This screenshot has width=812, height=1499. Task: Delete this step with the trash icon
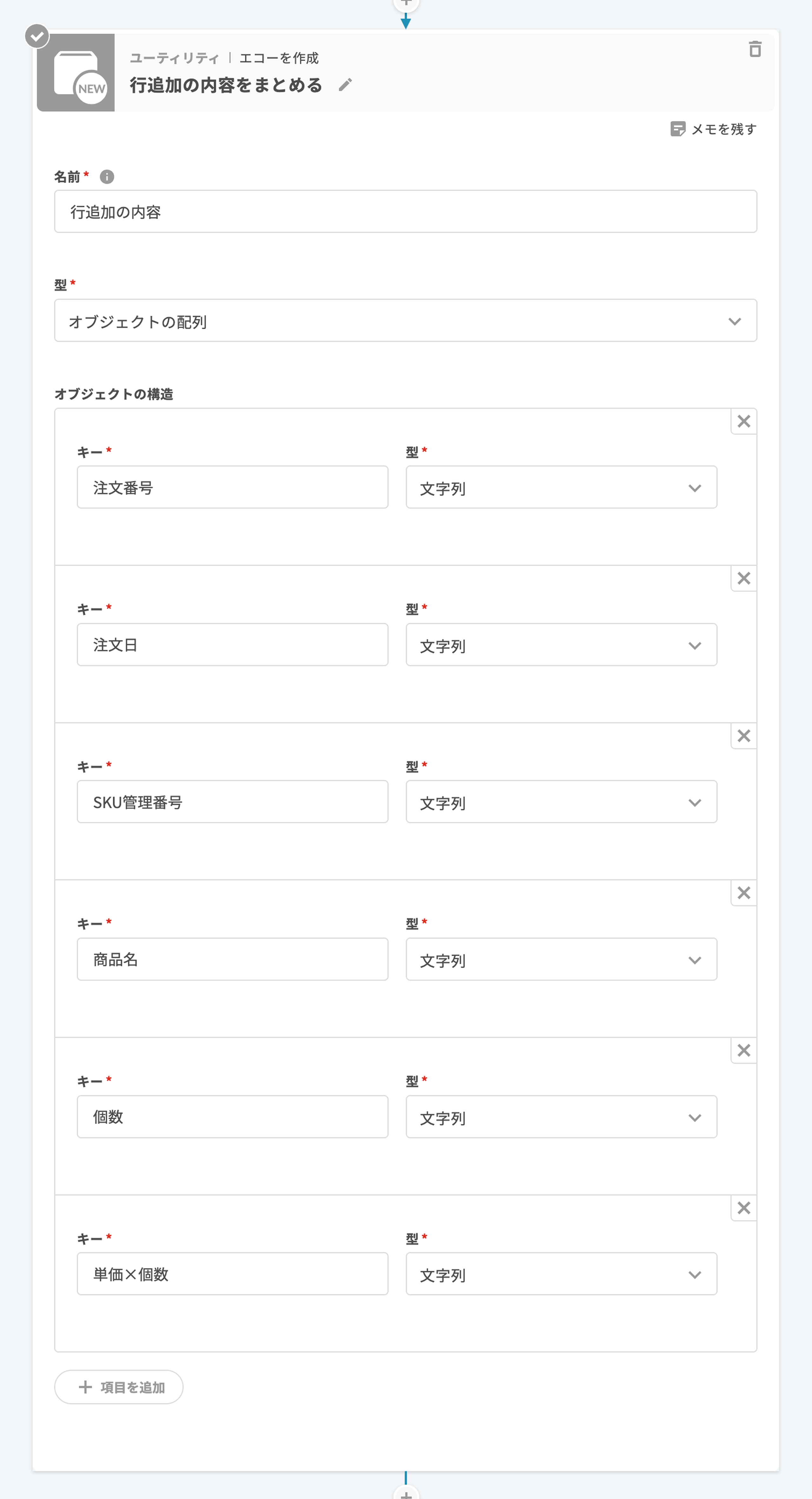click(754, 50)
